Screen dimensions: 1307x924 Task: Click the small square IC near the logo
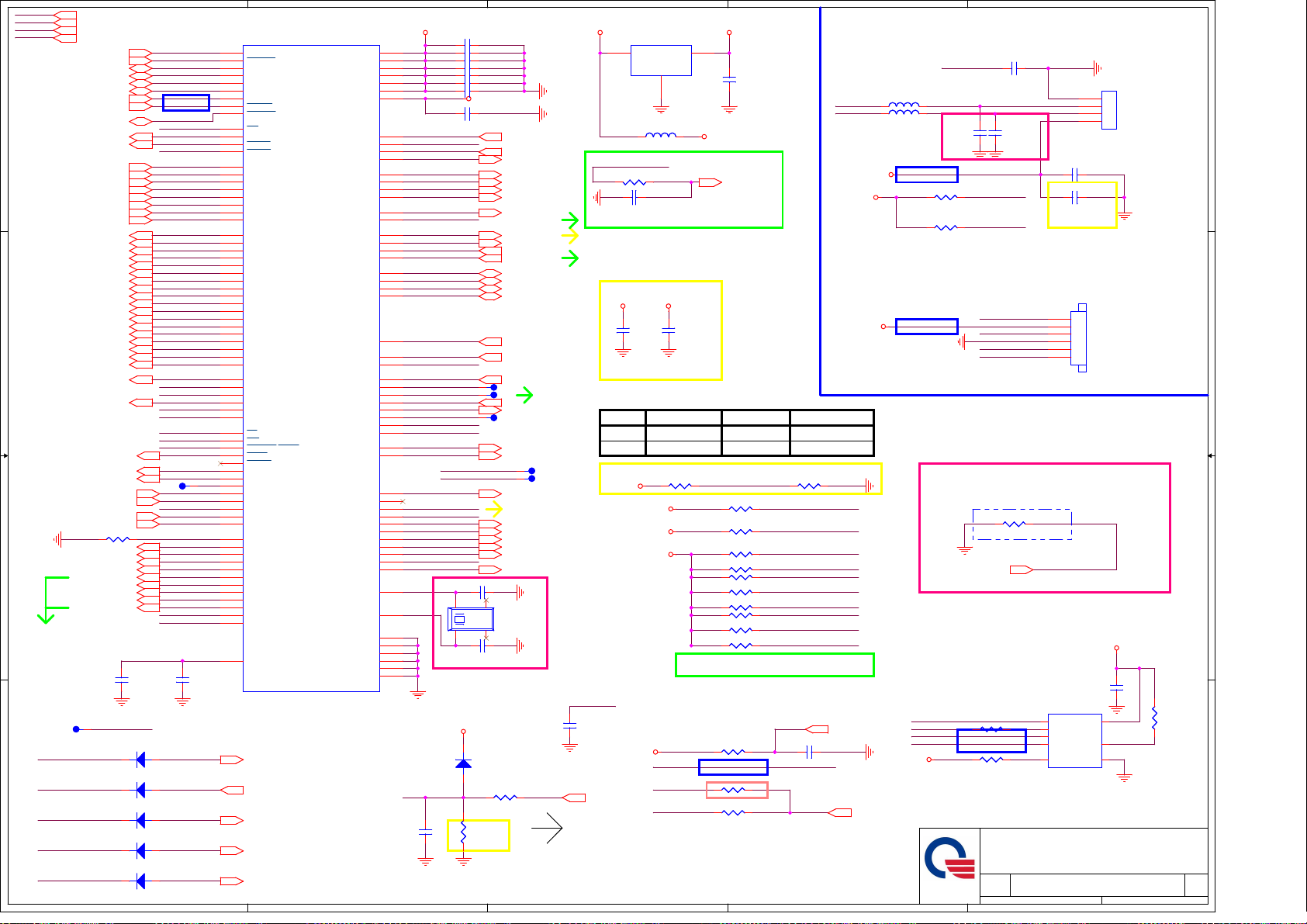click(x=1074, y=740)
